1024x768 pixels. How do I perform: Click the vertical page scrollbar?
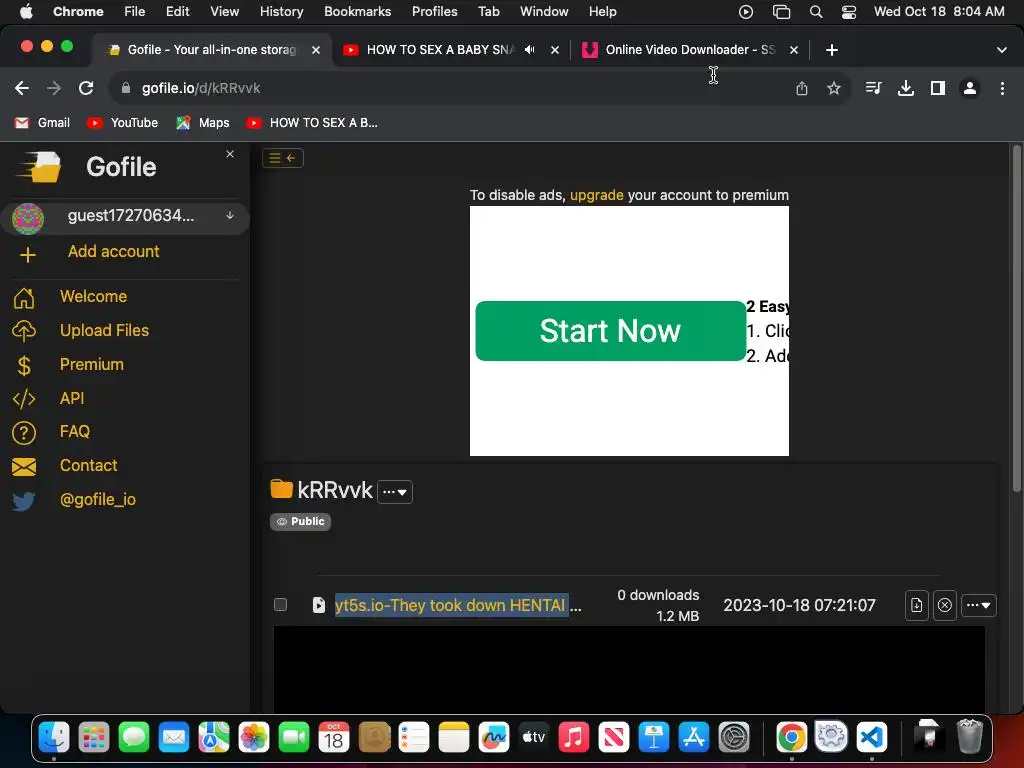click(1016, 320)
